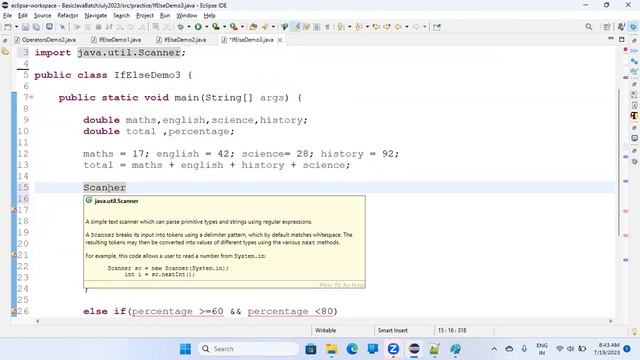
Task: Open the Package Explorer sidebar icon
Action: pos(5,51)
